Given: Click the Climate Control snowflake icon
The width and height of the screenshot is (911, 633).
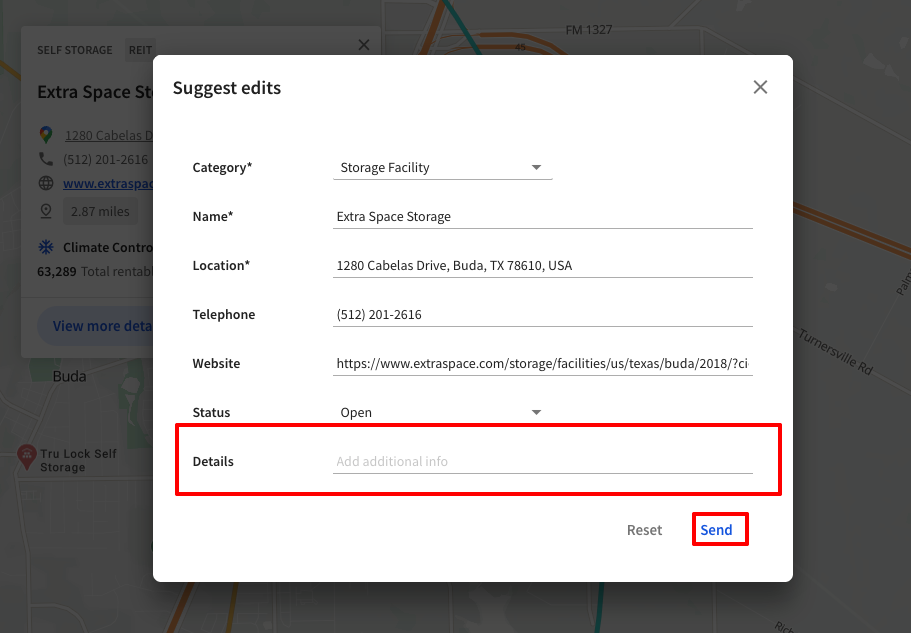Looking at the screenshot, I should 46,247.
